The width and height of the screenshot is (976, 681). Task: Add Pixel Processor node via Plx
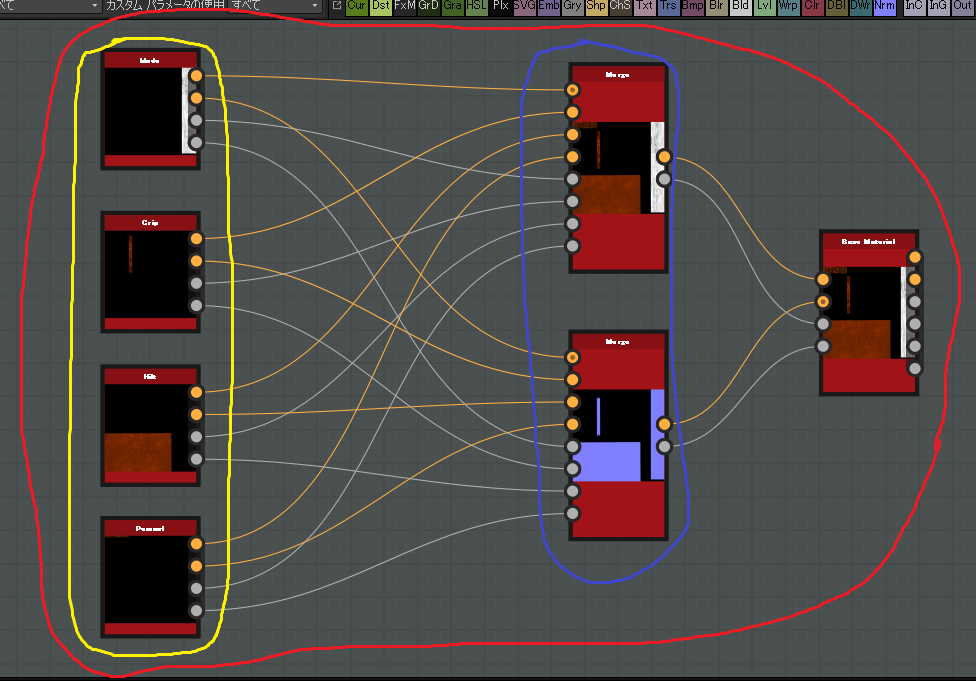click(x=500, y=6)
